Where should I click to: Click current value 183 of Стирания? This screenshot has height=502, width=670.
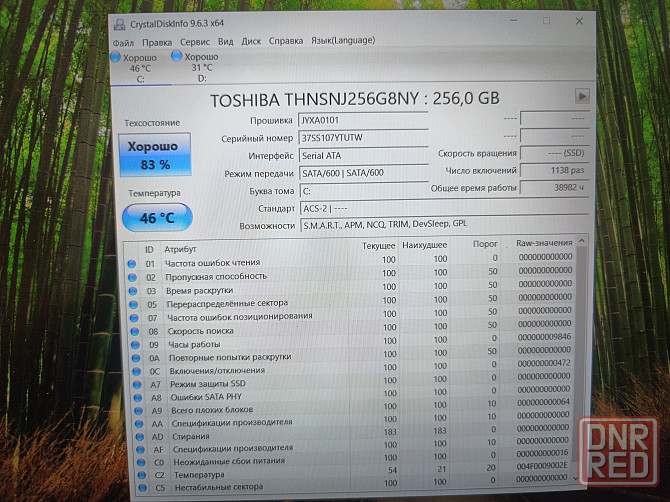390,432
